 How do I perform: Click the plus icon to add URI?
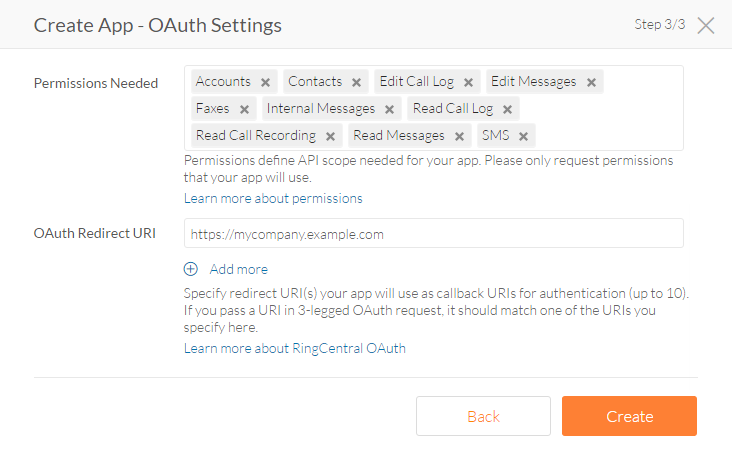pyautogui.click(x=191, y=269)
